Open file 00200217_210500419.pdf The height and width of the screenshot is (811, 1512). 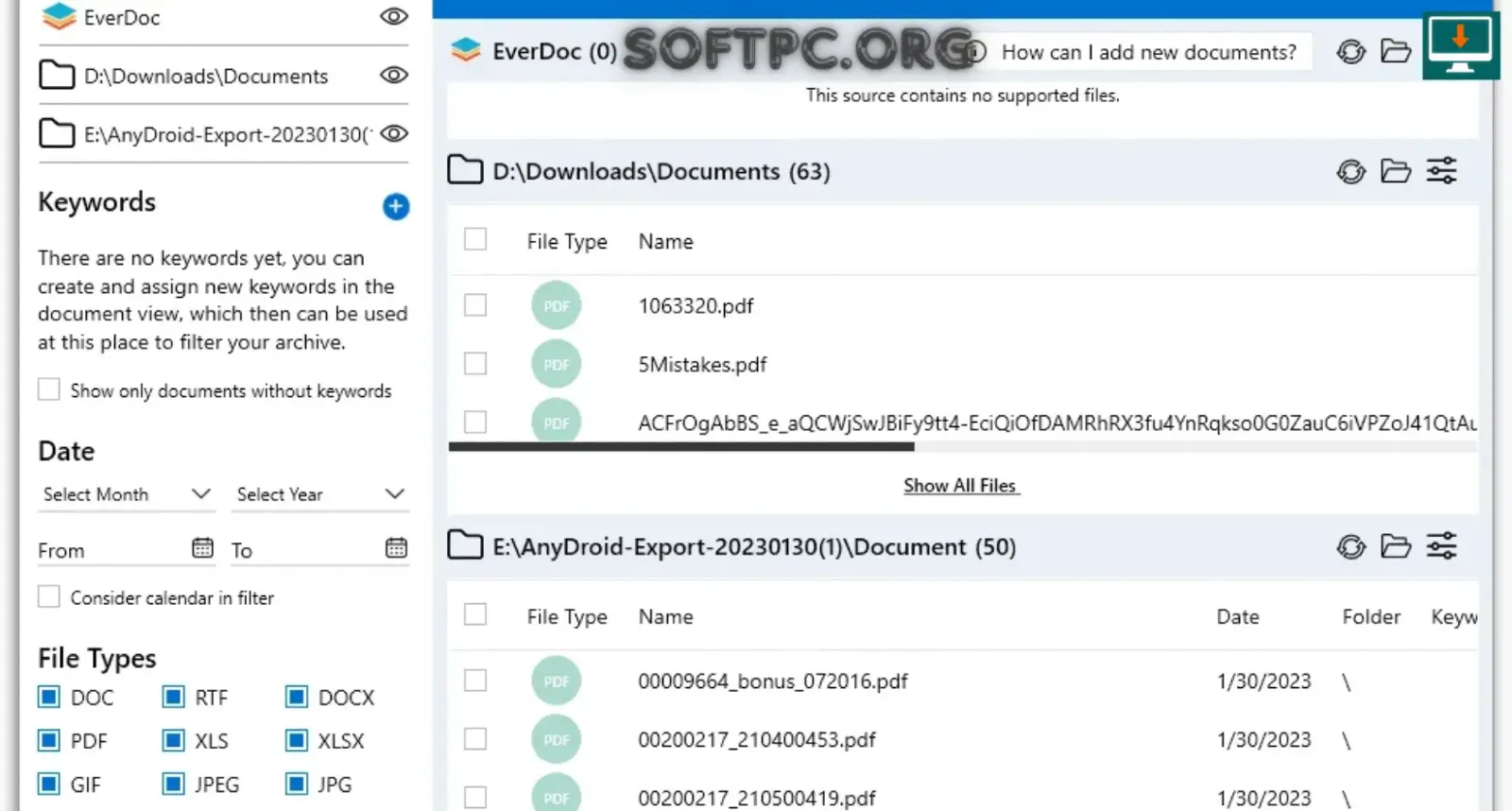tap(757, 799)
